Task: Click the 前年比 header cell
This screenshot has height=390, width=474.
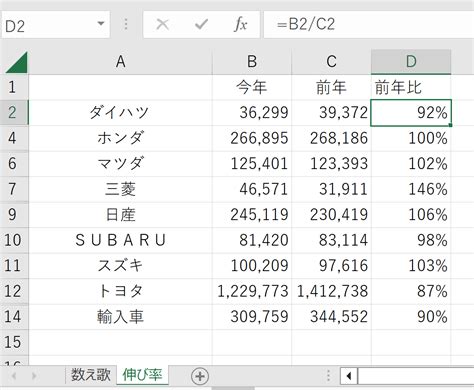Action: [x=411, y=87]
